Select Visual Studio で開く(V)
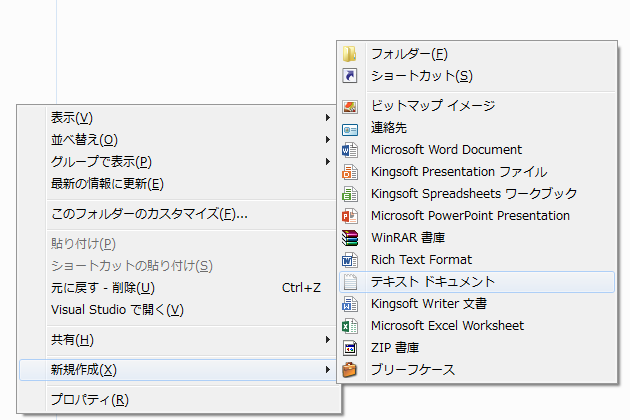Viewport: 630px width, 420px height. (178, 310)
